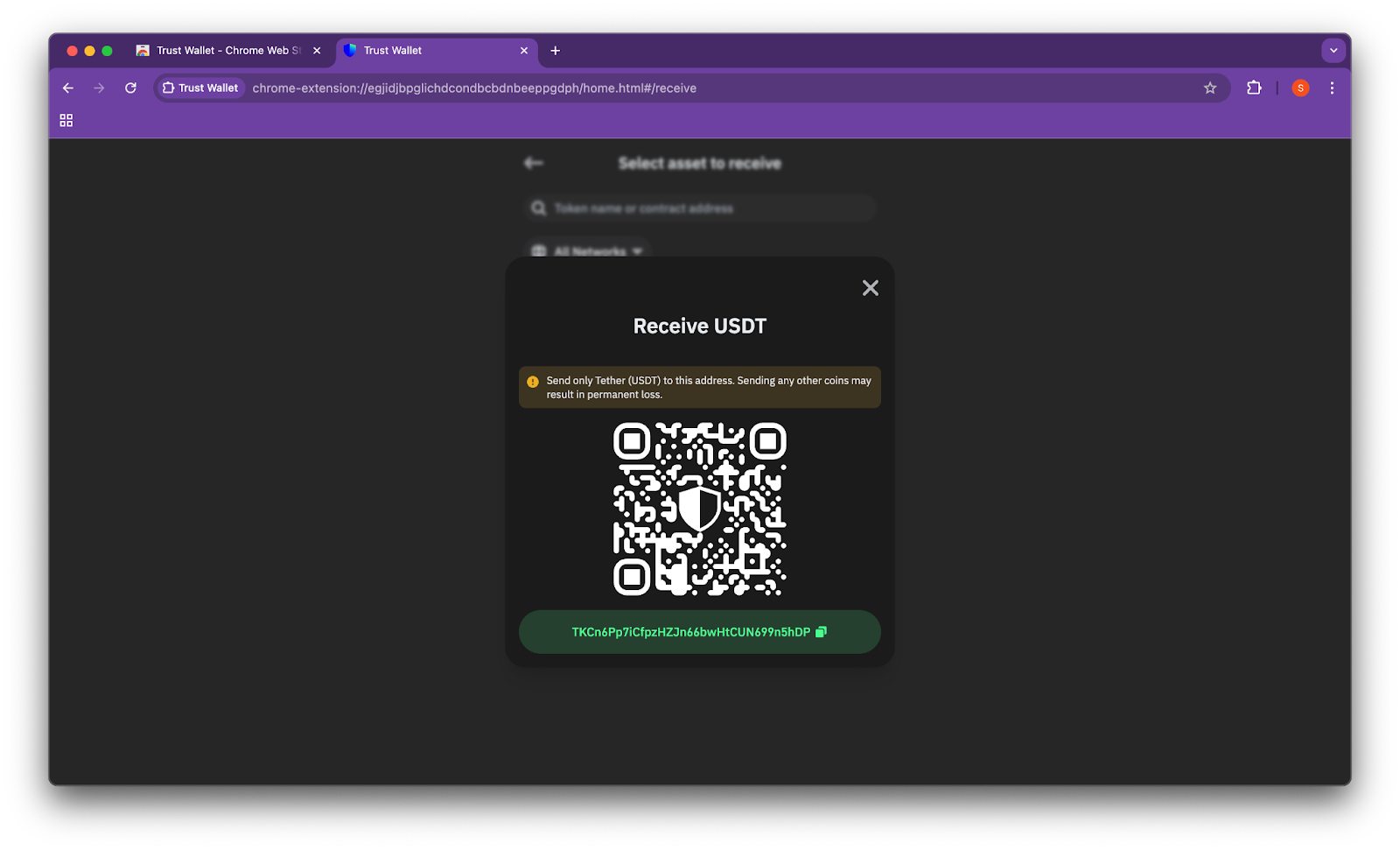Expand the tab search dropdown

point(1333,51)
